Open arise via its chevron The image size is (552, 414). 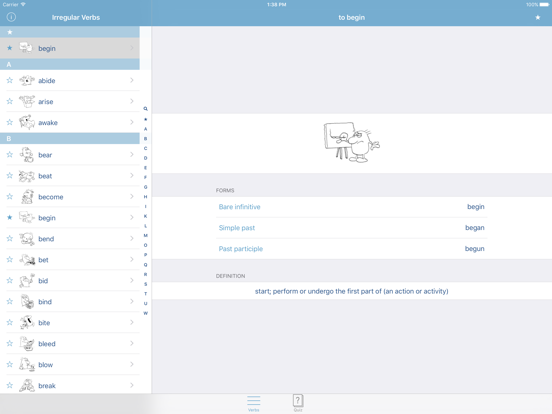pyautogui.click(x=132, y=101)
